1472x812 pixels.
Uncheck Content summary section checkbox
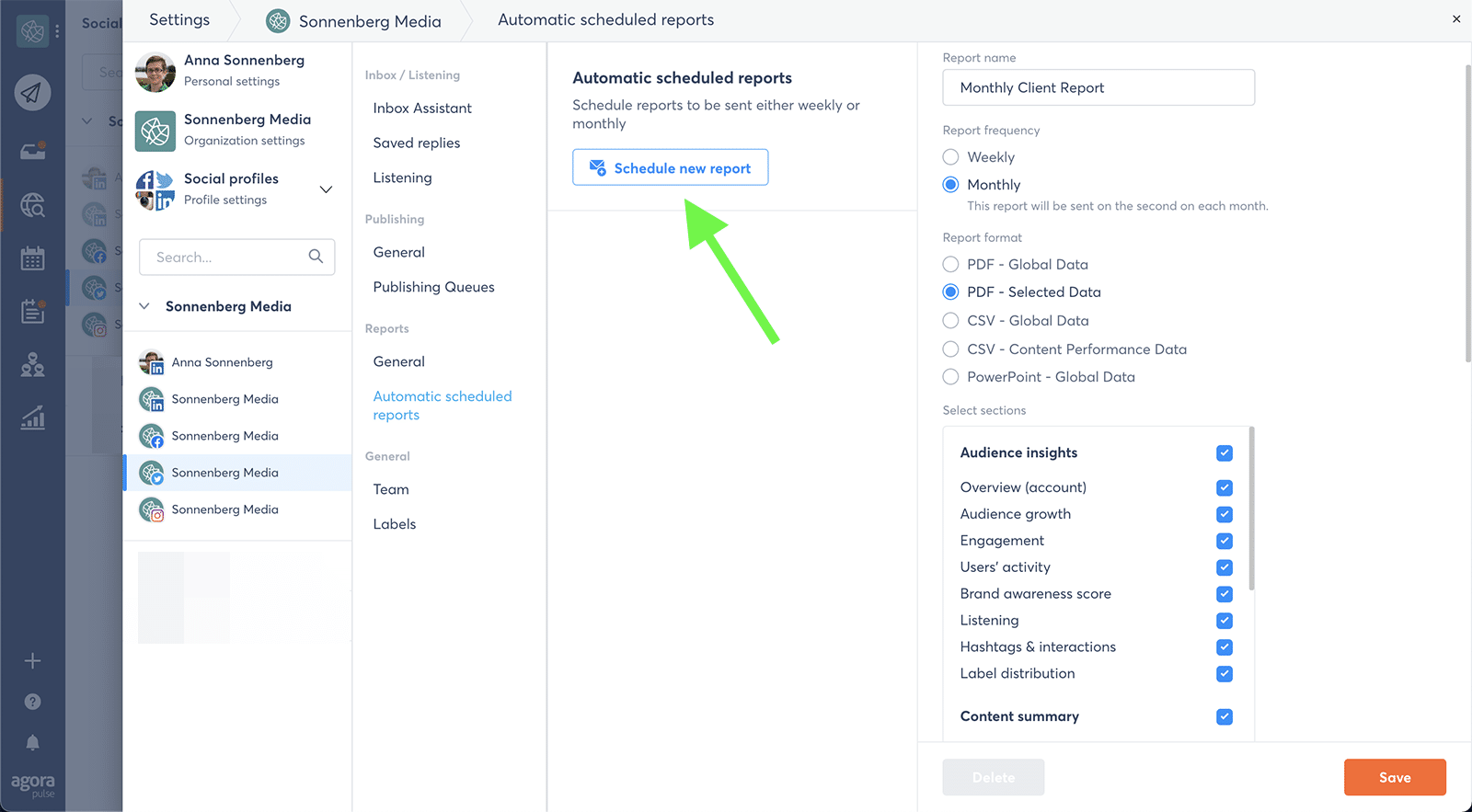pos(1224,716)
